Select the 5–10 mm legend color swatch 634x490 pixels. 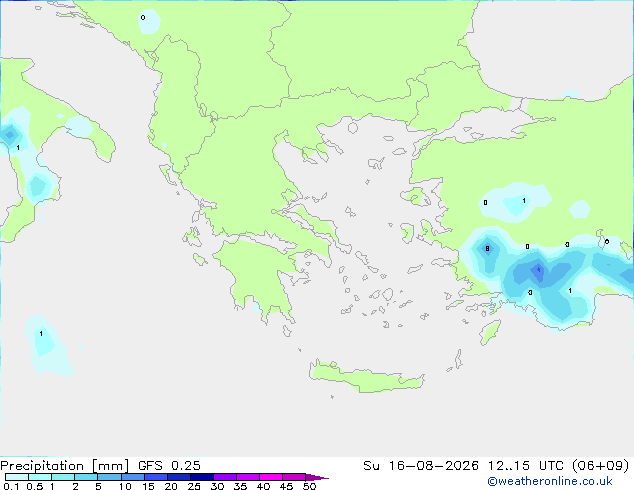point(109,477)
